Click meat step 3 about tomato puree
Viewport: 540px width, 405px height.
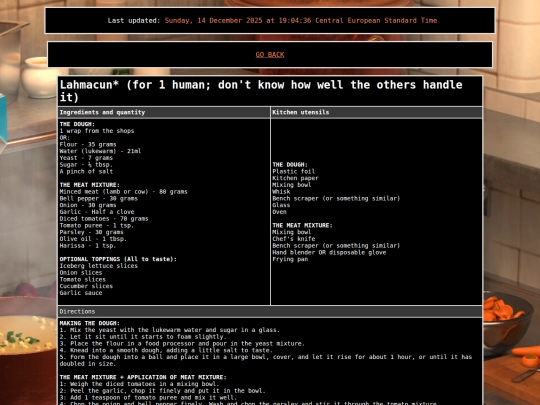tap(148, 397)
